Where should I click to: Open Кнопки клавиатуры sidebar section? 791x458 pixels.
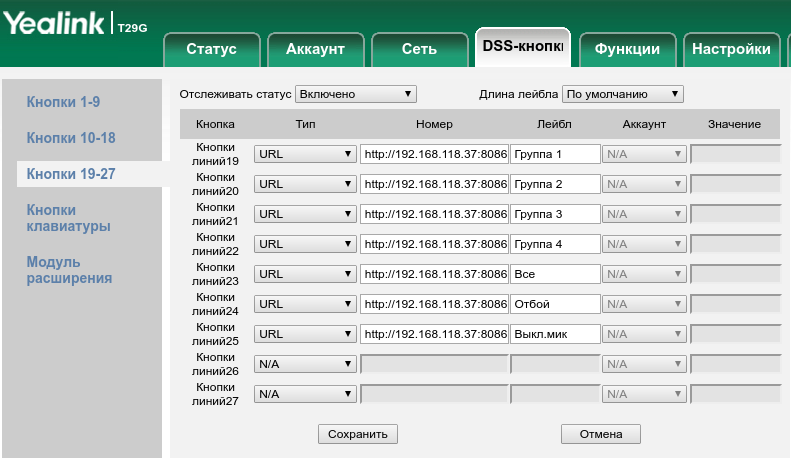(x=68, y=217)
